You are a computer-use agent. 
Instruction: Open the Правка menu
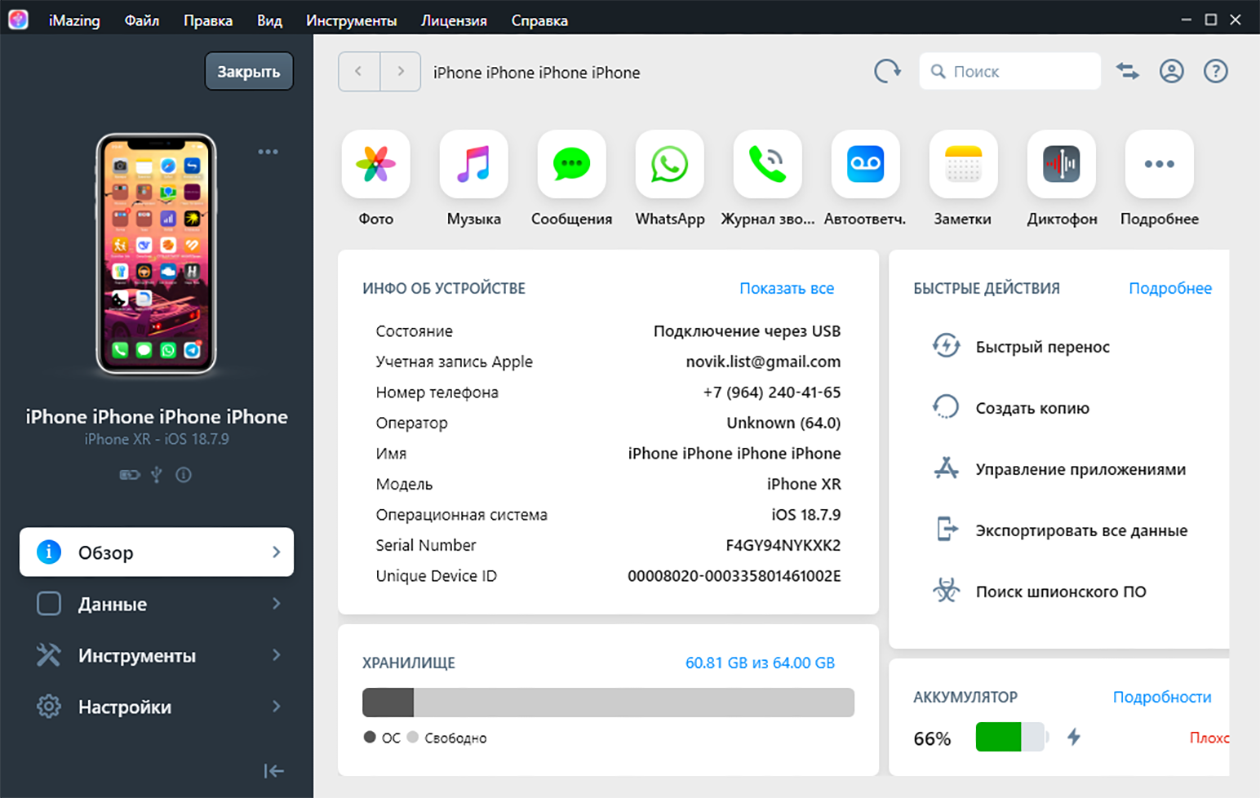(208, 21)
